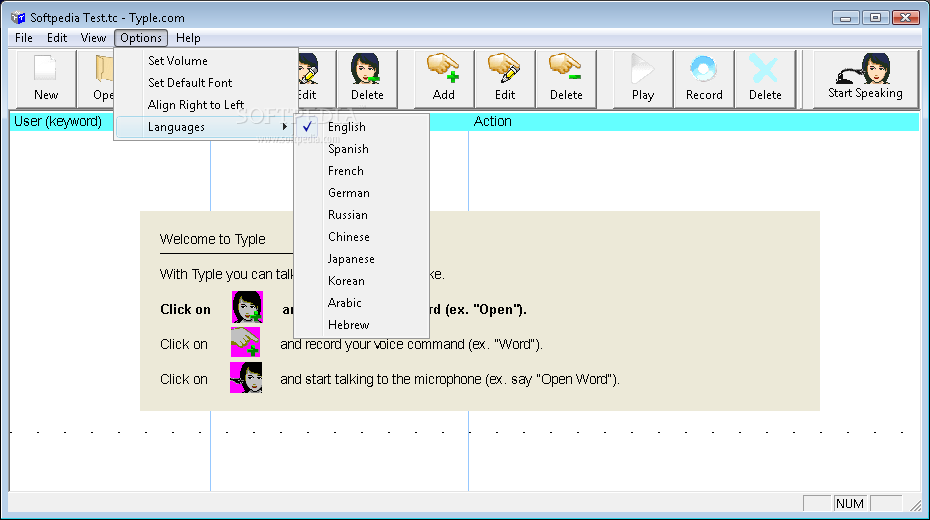The image size is (930, 520).
Task: Select the checked English language
Action: pos(361,127)
